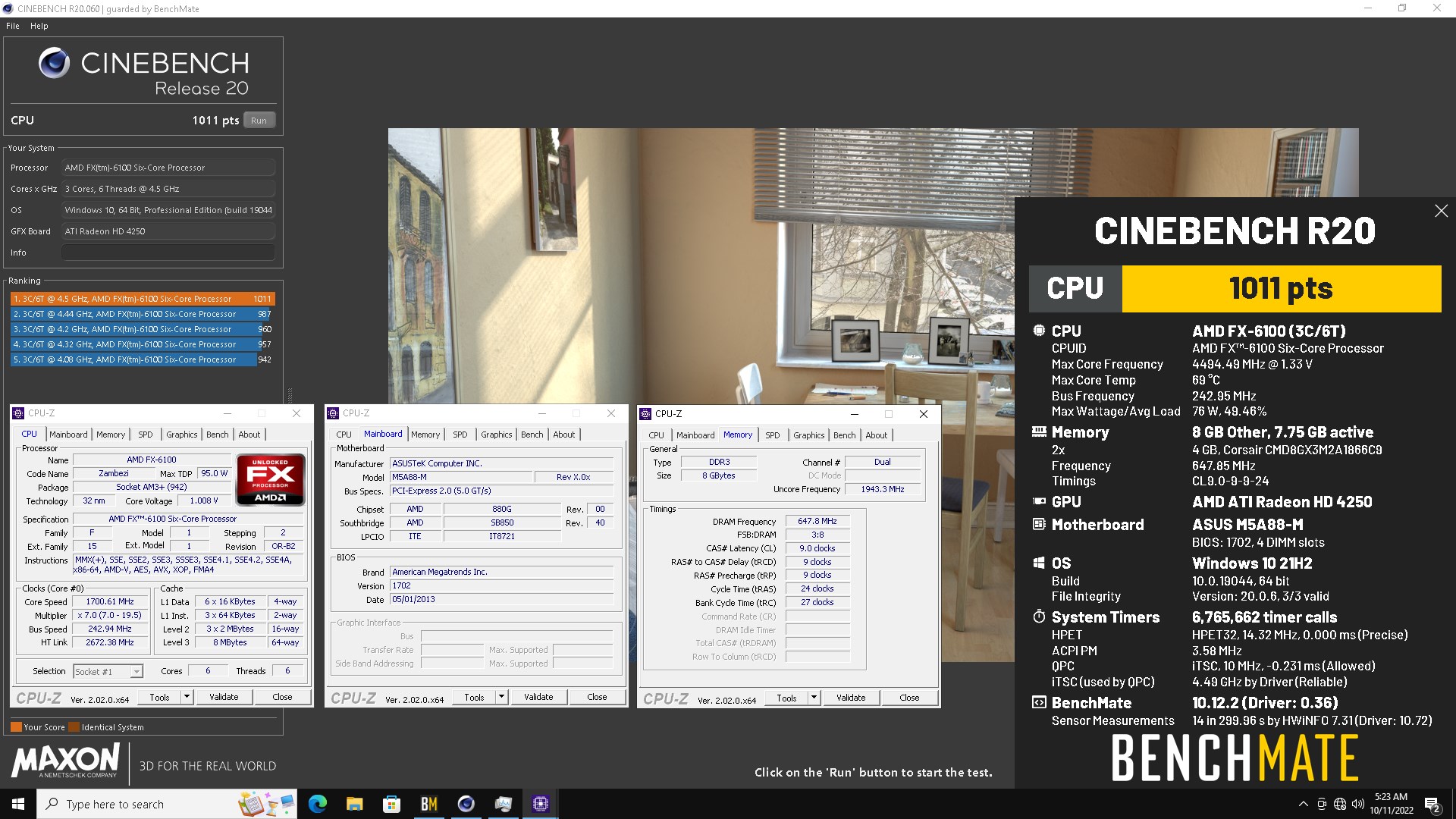The width and height of the screenshot is (1456, 819).
Task: Open Microsoft Store from taskbar
Action: point(391,804)
